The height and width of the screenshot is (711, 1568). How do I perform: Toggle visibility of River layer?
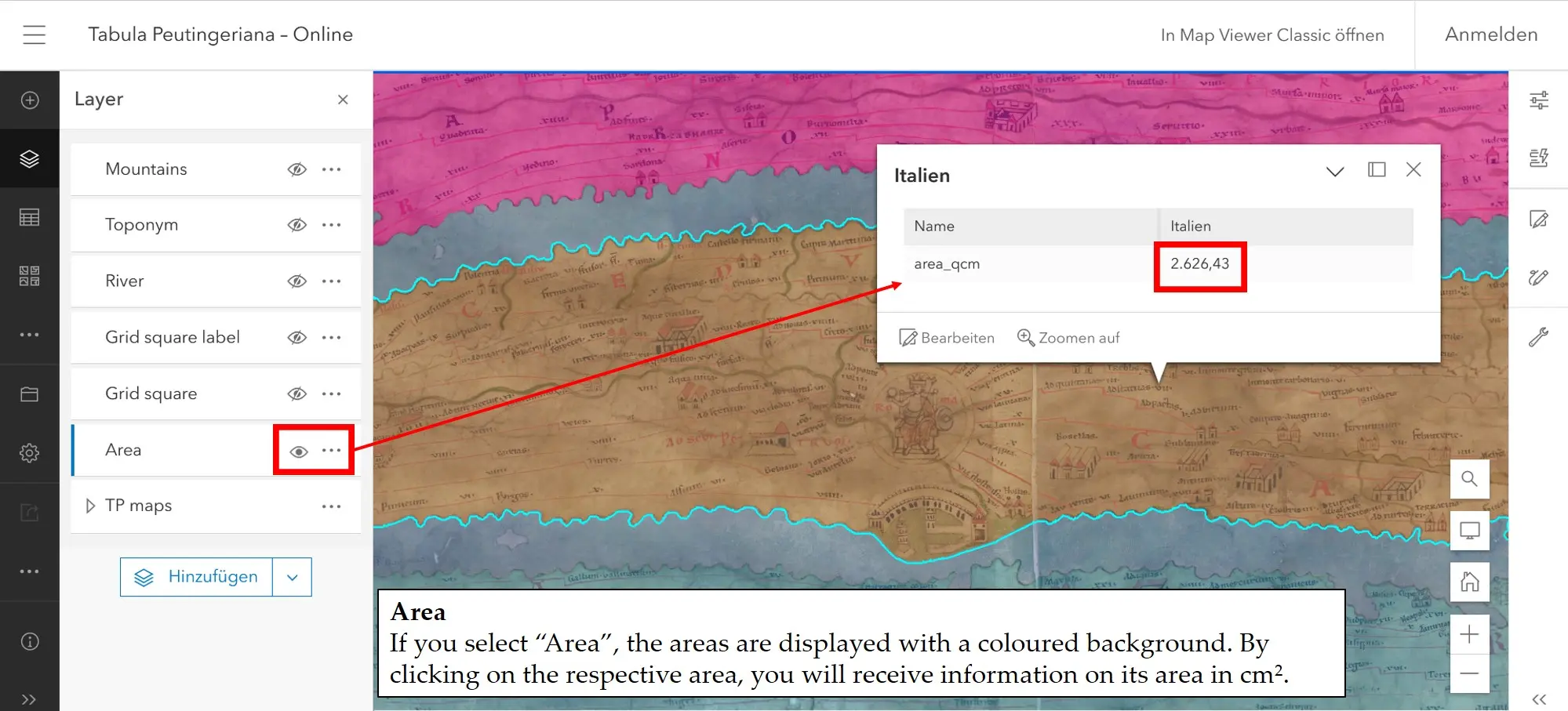coord(297,281)
